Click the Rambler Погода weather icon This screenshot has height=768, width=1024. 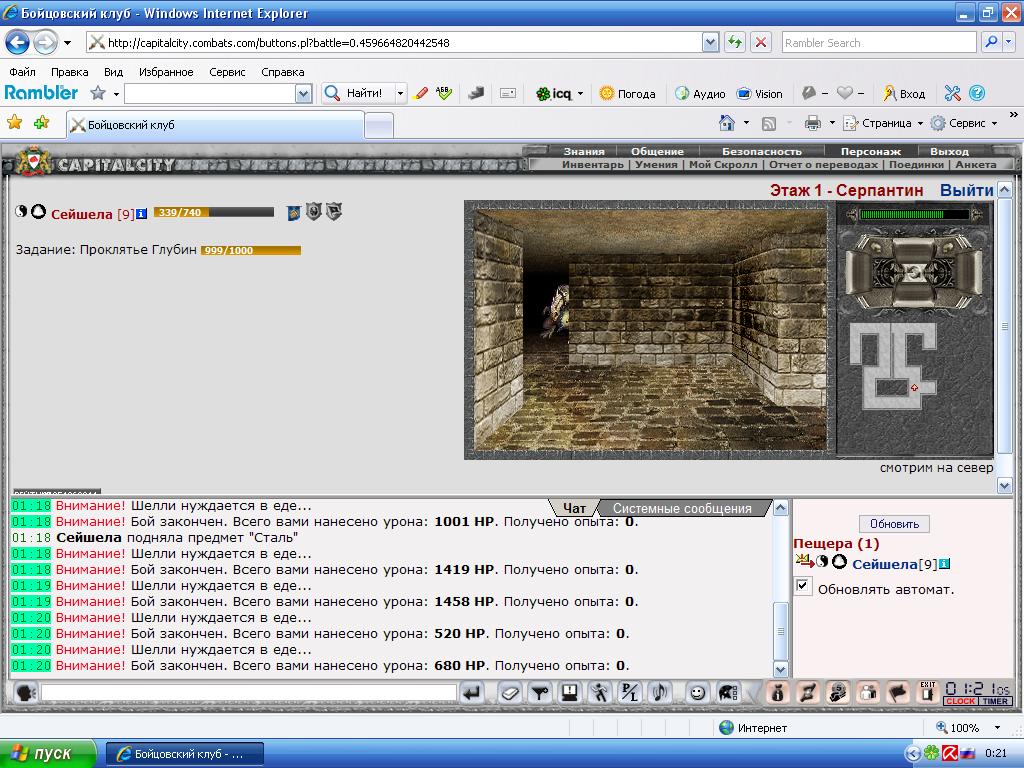click(607, 93)
